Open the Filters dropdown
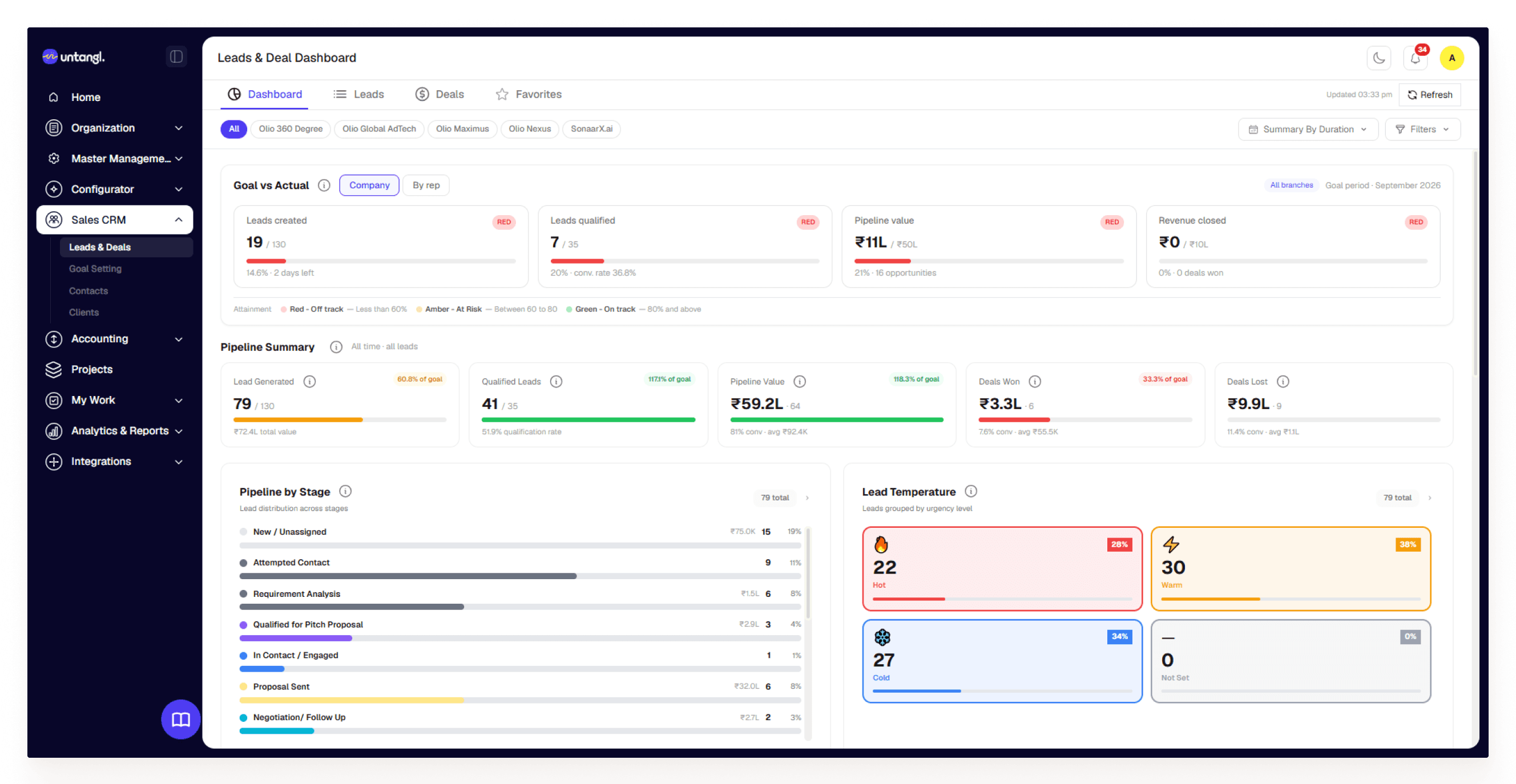 point(1422,130)
